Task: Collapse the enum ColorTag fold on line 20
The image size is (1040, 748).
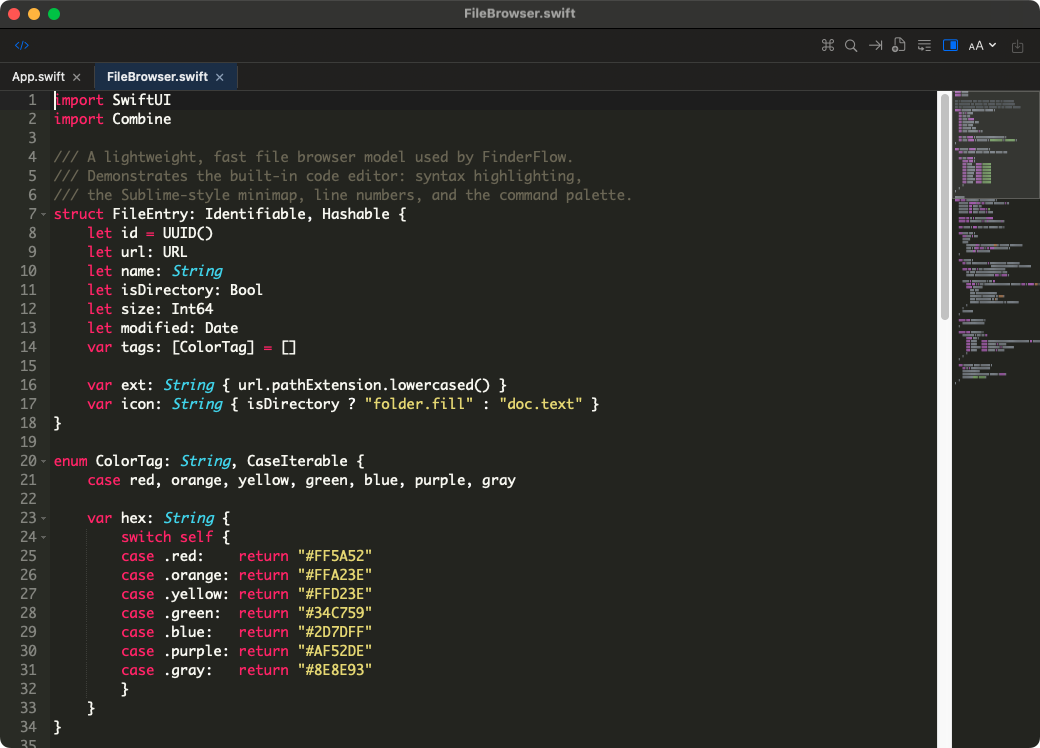Action: [44, 462]
